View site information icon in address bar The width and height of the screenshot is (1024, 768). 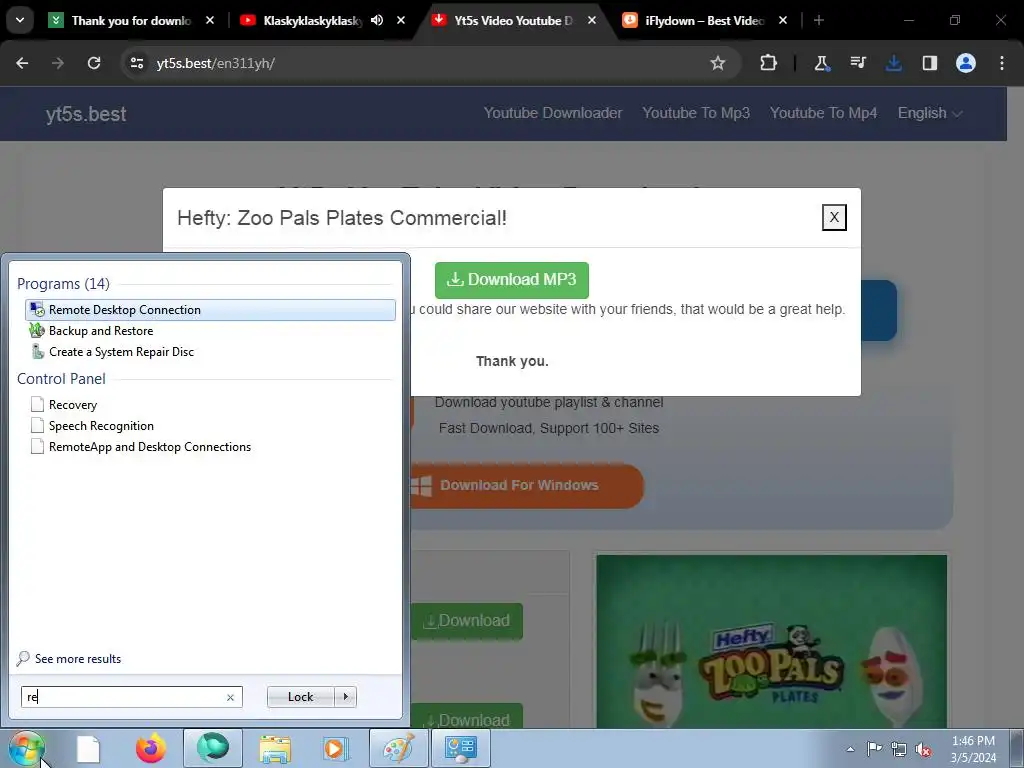(x=136, y=63)
